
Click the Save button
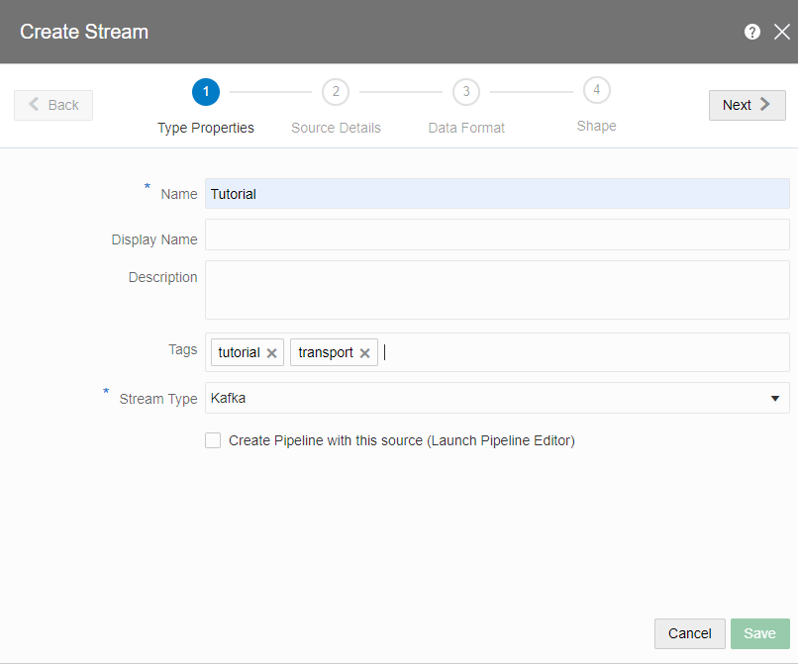[759, 633]
